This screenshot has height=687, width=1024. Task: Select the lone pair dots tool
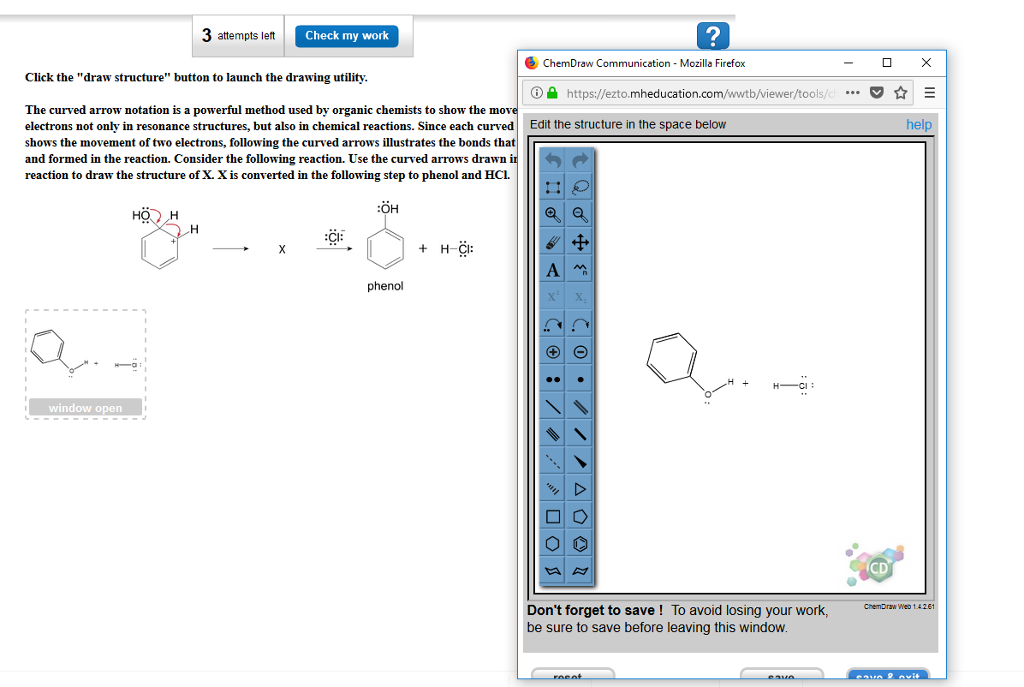551,377
